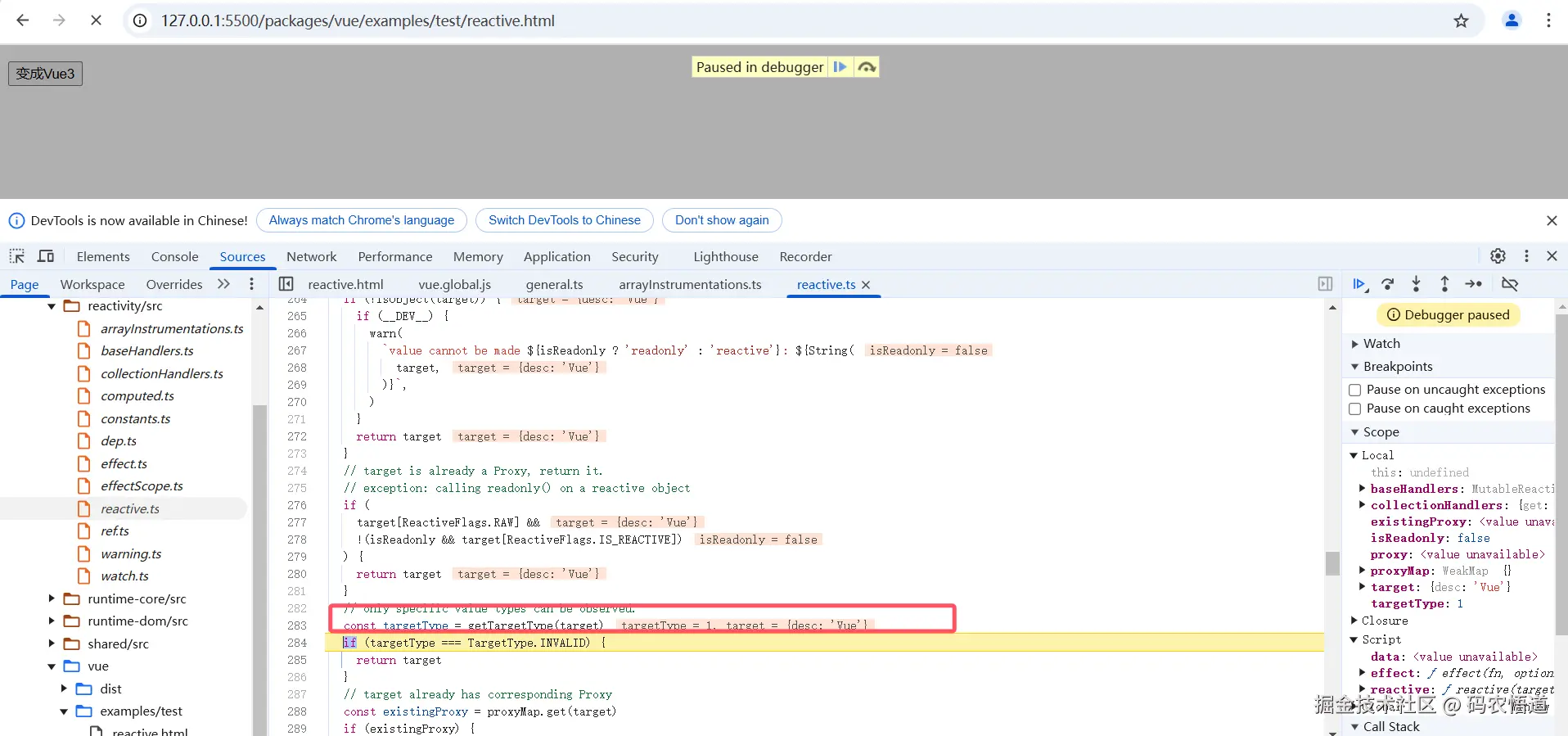Dismiss the Chinese language notification bar

coord(1552,220)
